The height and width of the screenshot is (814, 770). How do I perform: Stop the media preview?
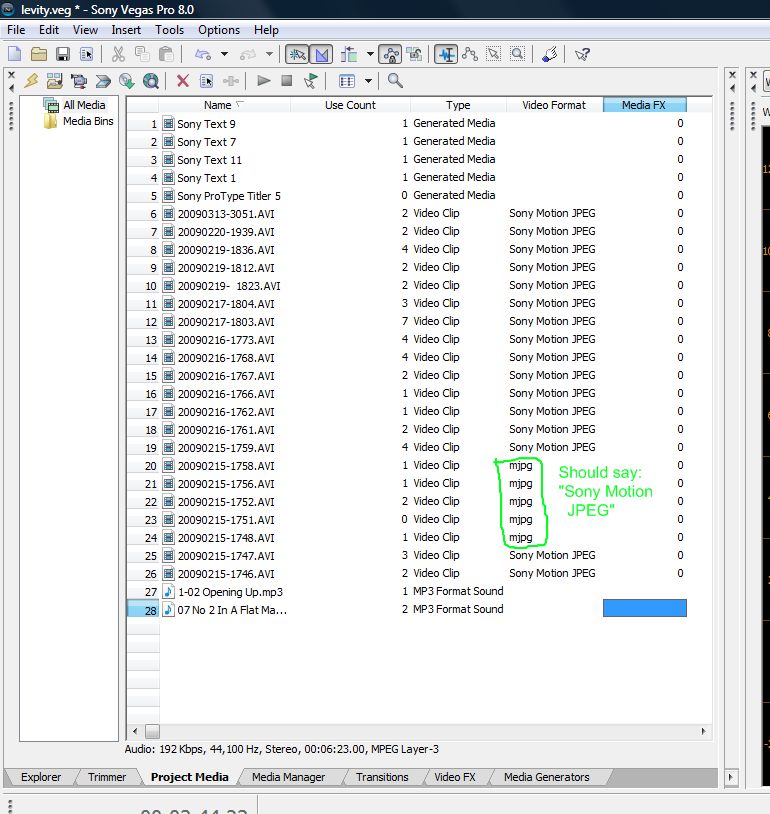pos(286,81)
